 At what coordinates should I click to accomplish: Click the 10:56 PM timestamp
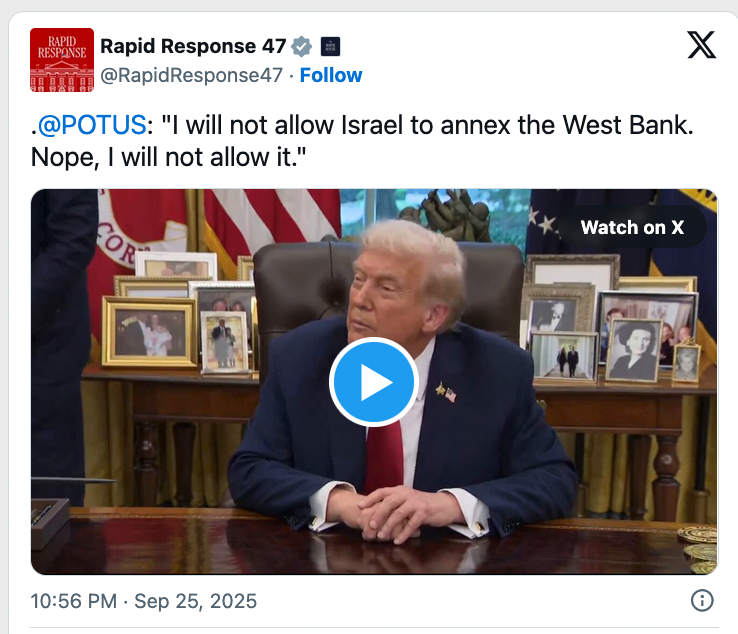pyautogui.click(x=73, y=601)
